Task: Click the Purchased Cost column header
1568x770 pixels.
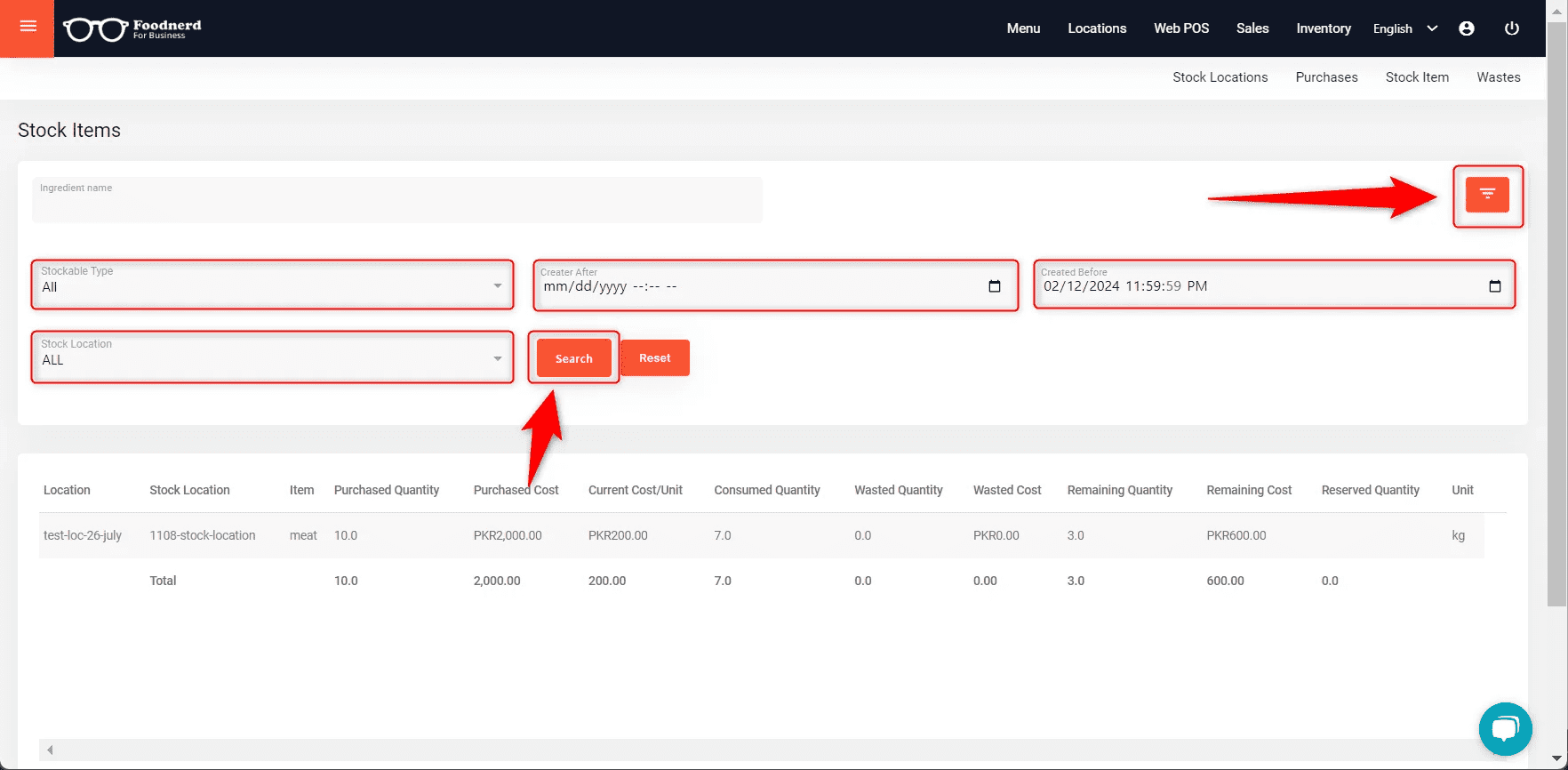Action: pyautogui.click(x=516, y=490)
